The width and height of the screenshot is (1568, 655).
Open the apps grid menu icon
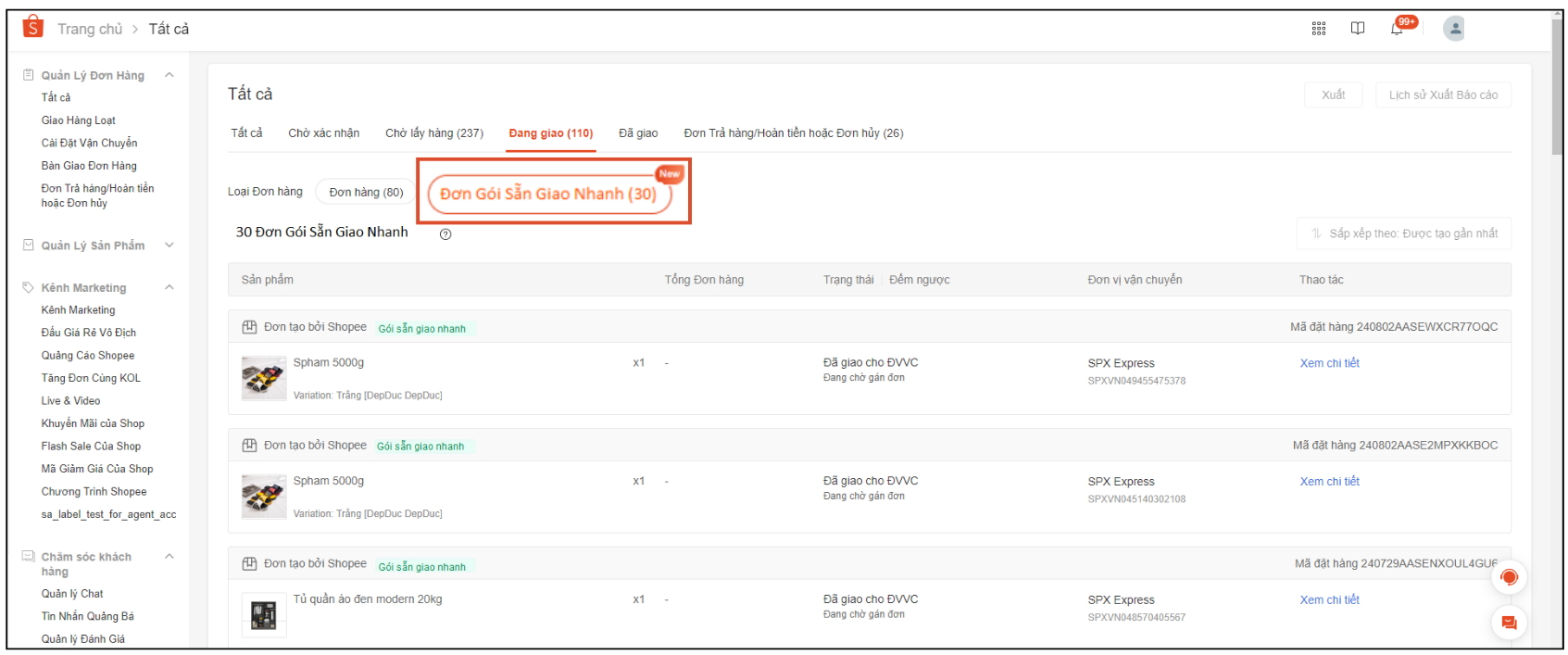click(1318, 29)
